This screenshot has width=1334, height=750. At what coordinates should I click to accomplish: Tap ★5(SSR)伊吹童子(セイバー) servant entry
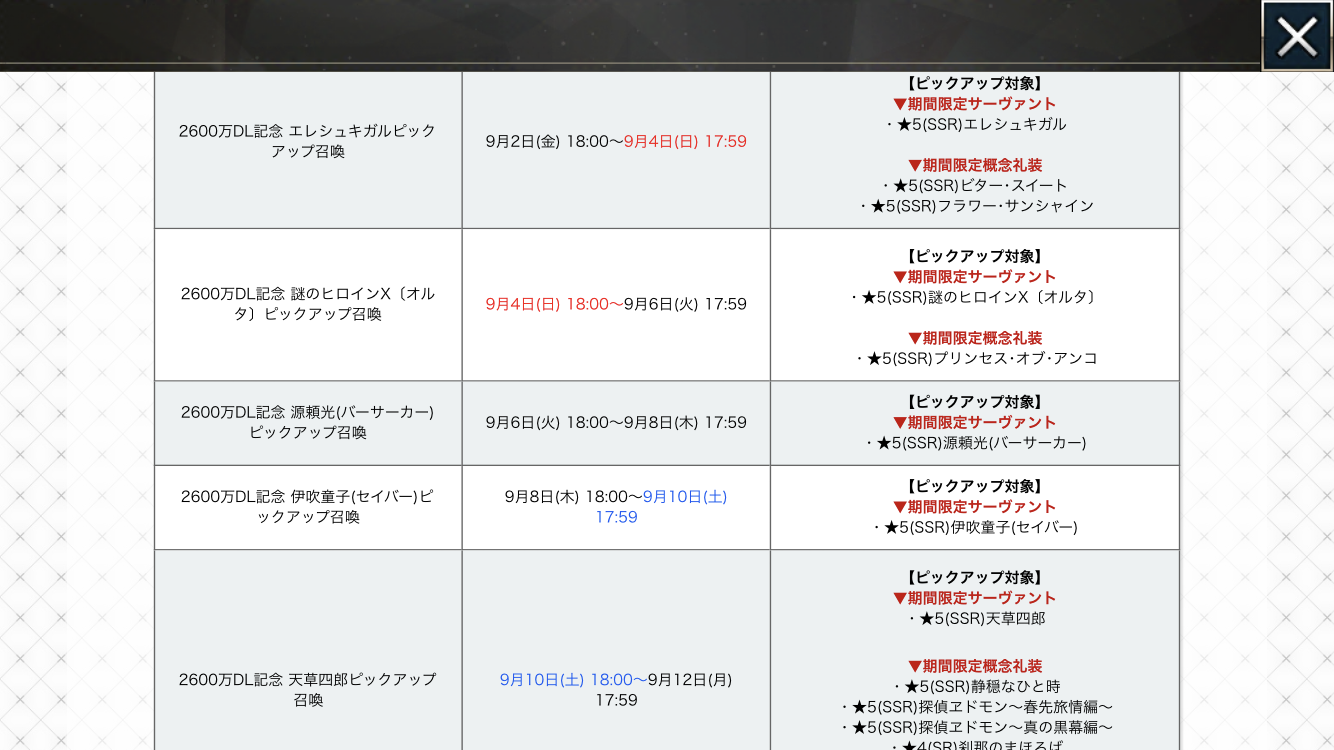pos(975,527)
